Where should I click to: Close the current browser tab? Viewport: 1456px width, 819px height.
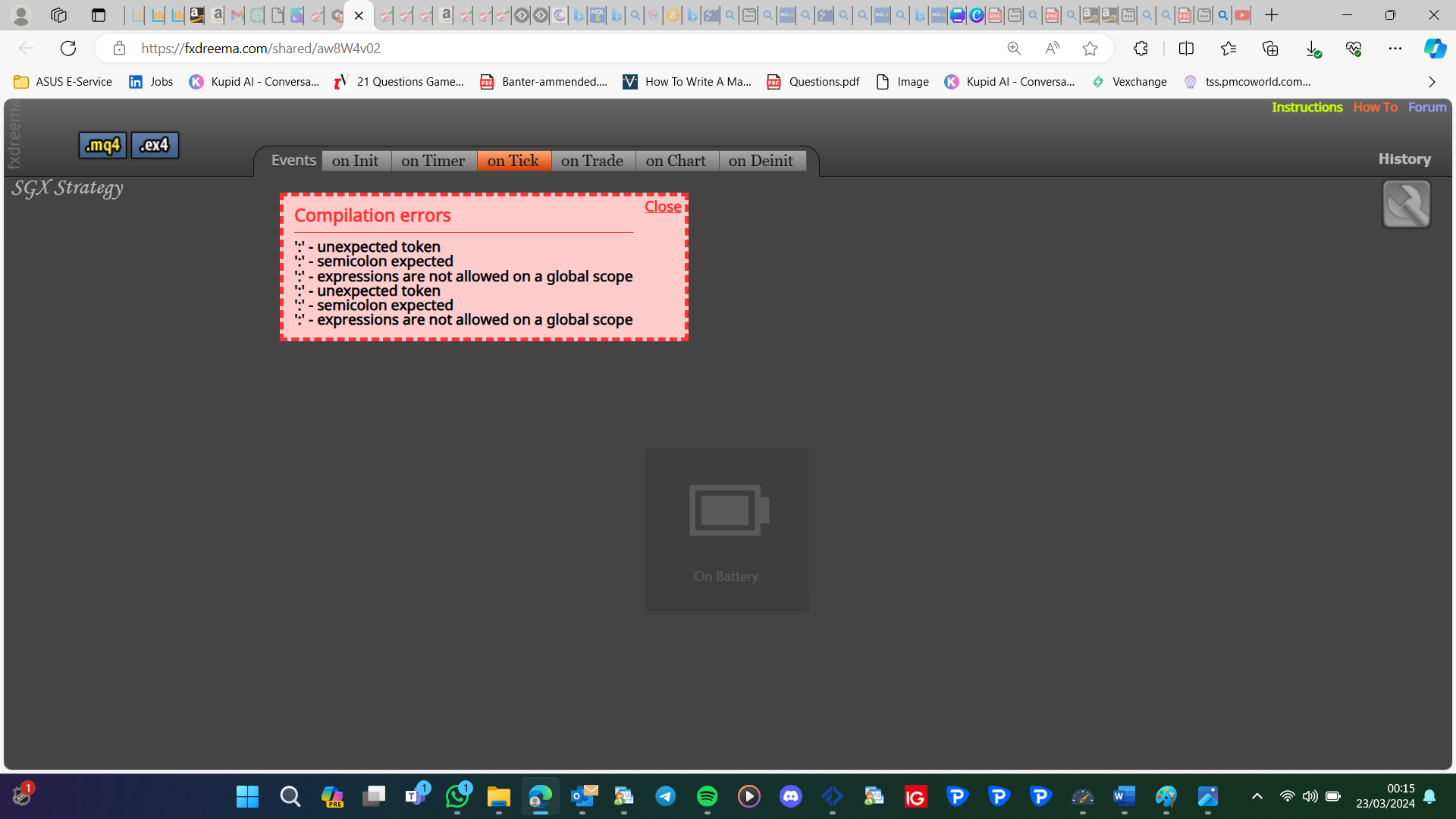359,15
